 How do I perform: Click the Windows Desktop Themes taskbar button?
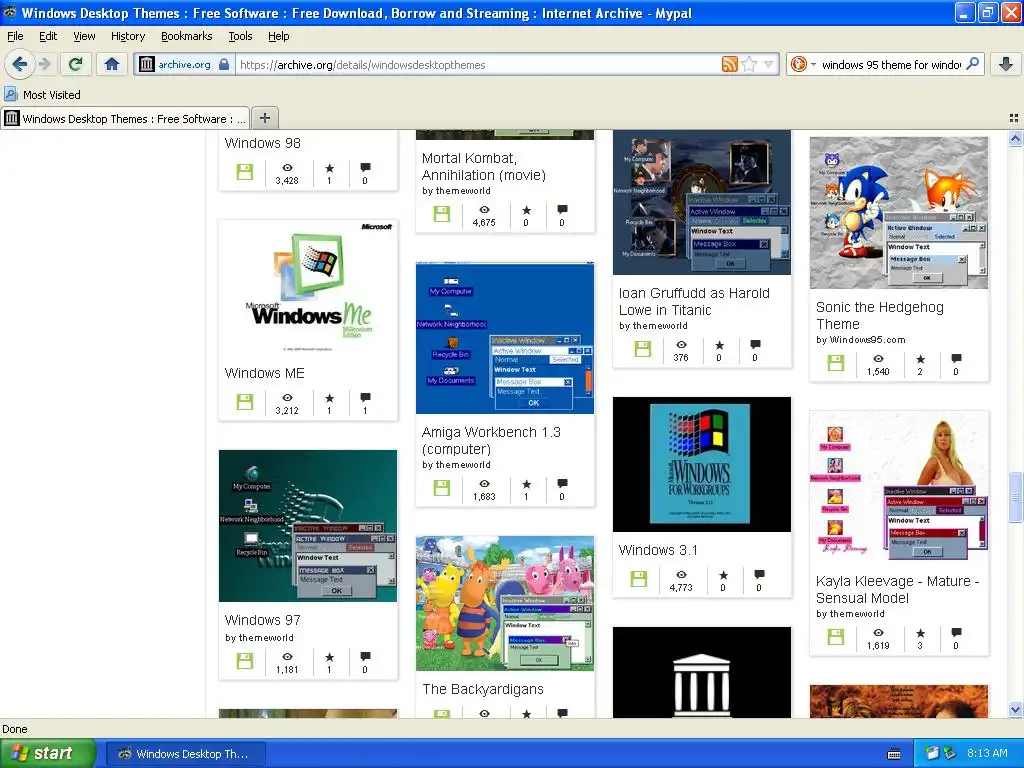click(x=185, y=754)
